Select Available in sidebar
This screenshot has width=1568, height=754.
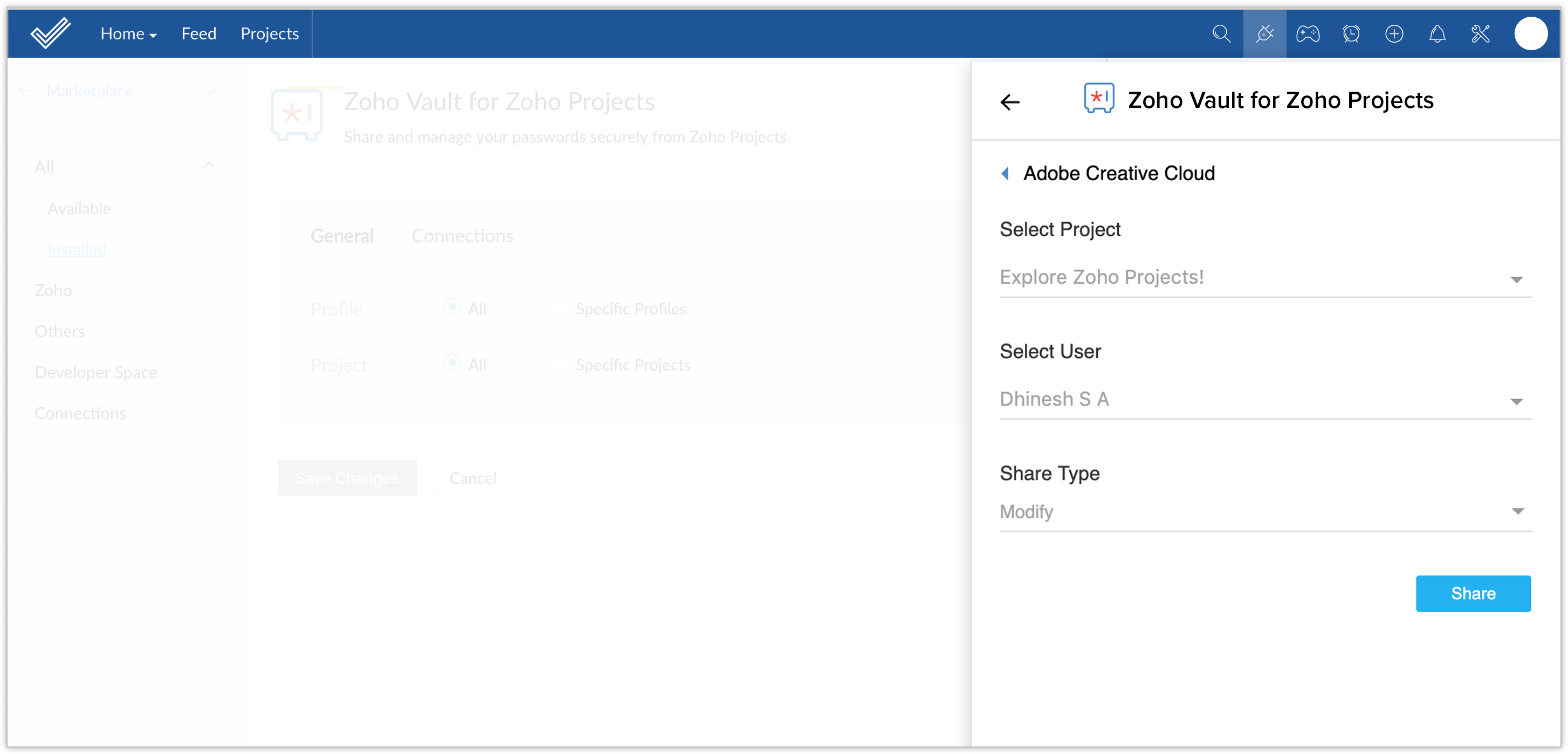pos(79,209)
